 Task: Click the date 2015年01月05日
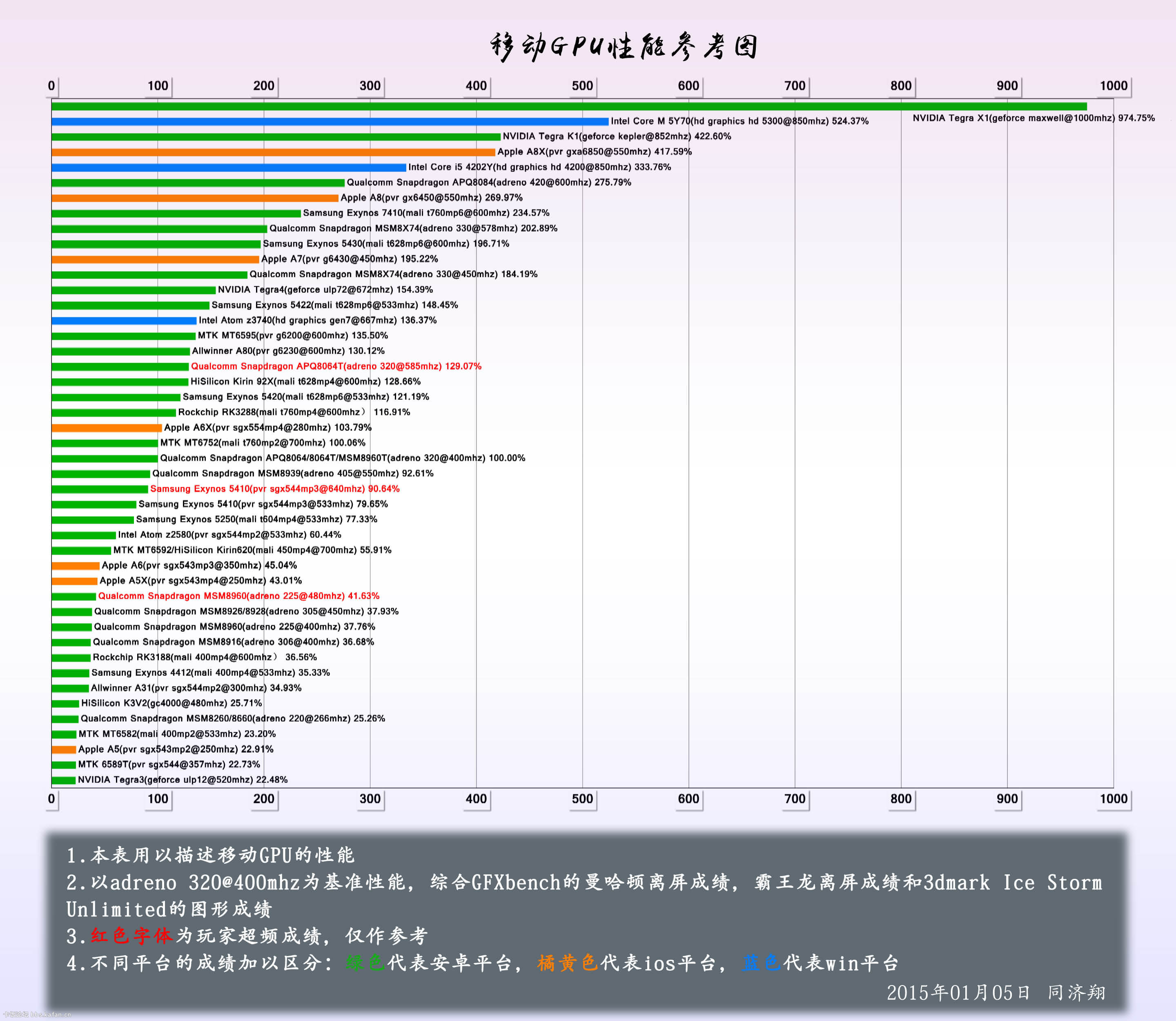(958, 992)
